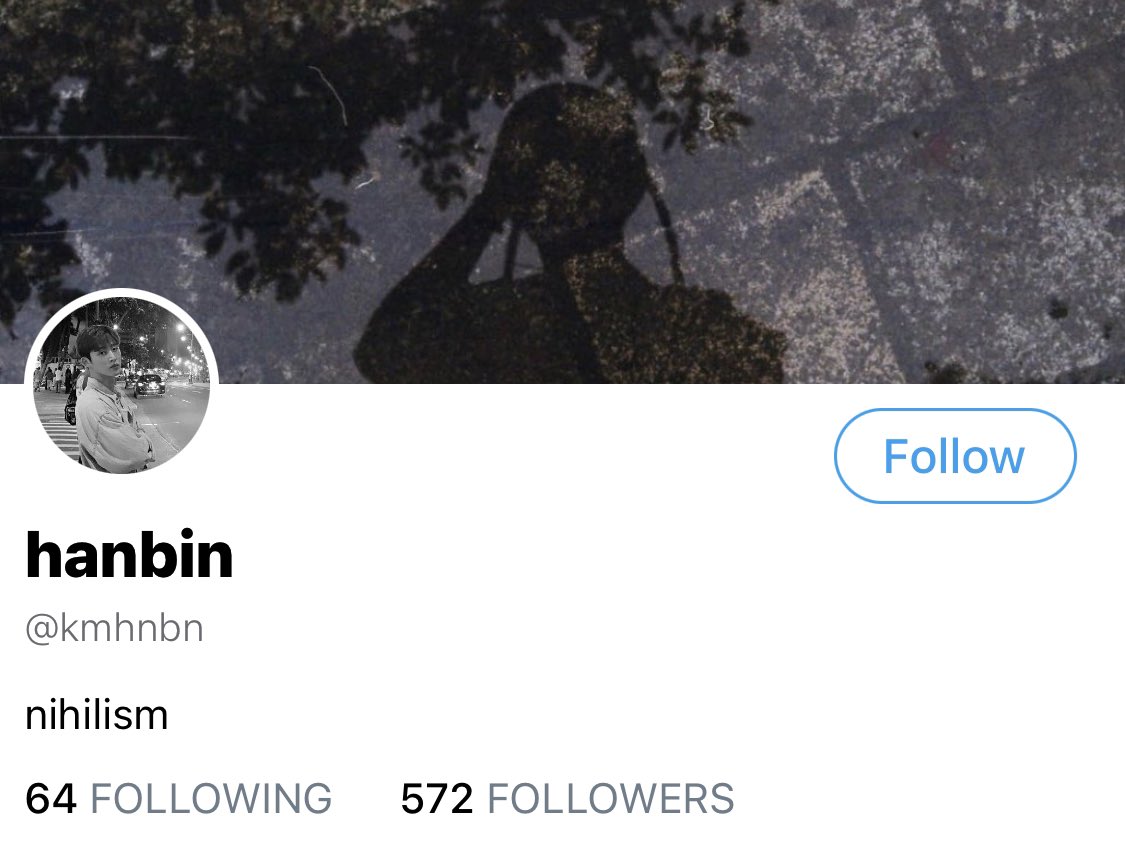Viewport: 1125px width, 866px height.
Task: Open the 572 Followers list
Action: click(x=568, y=799)
